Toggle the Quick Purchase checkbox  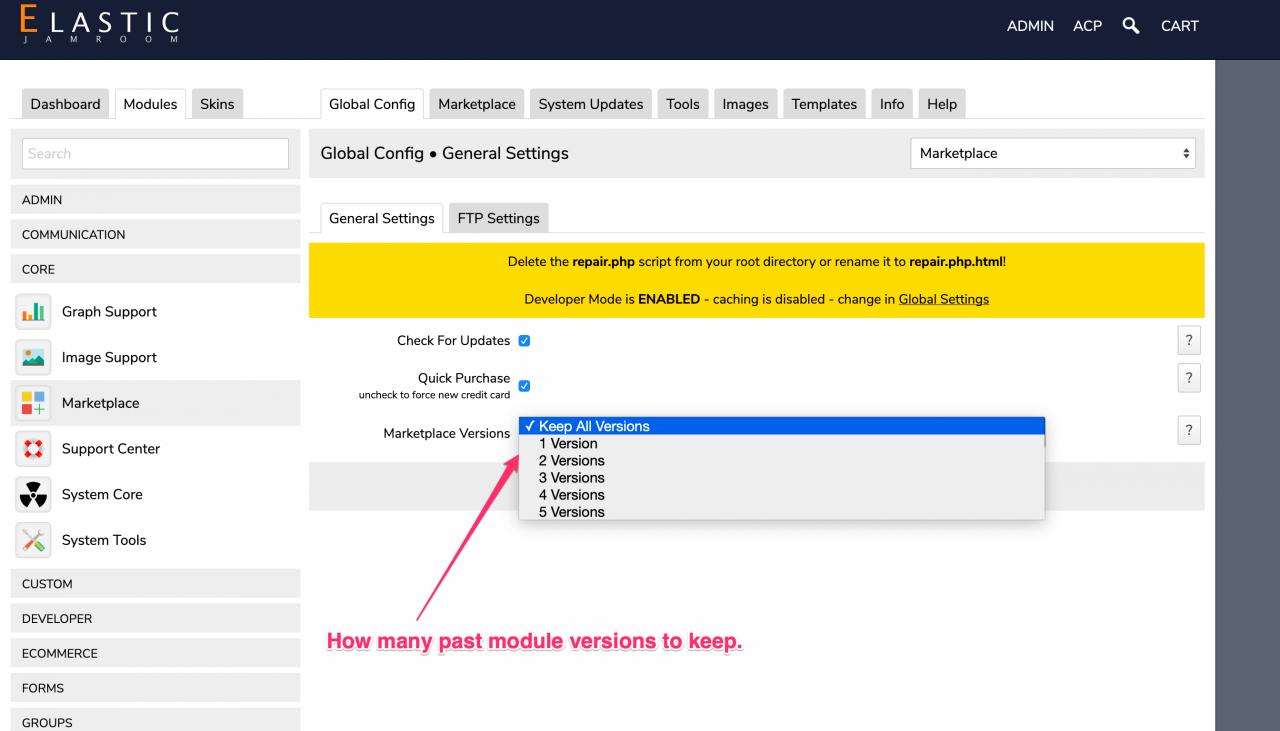coord(524,386)
